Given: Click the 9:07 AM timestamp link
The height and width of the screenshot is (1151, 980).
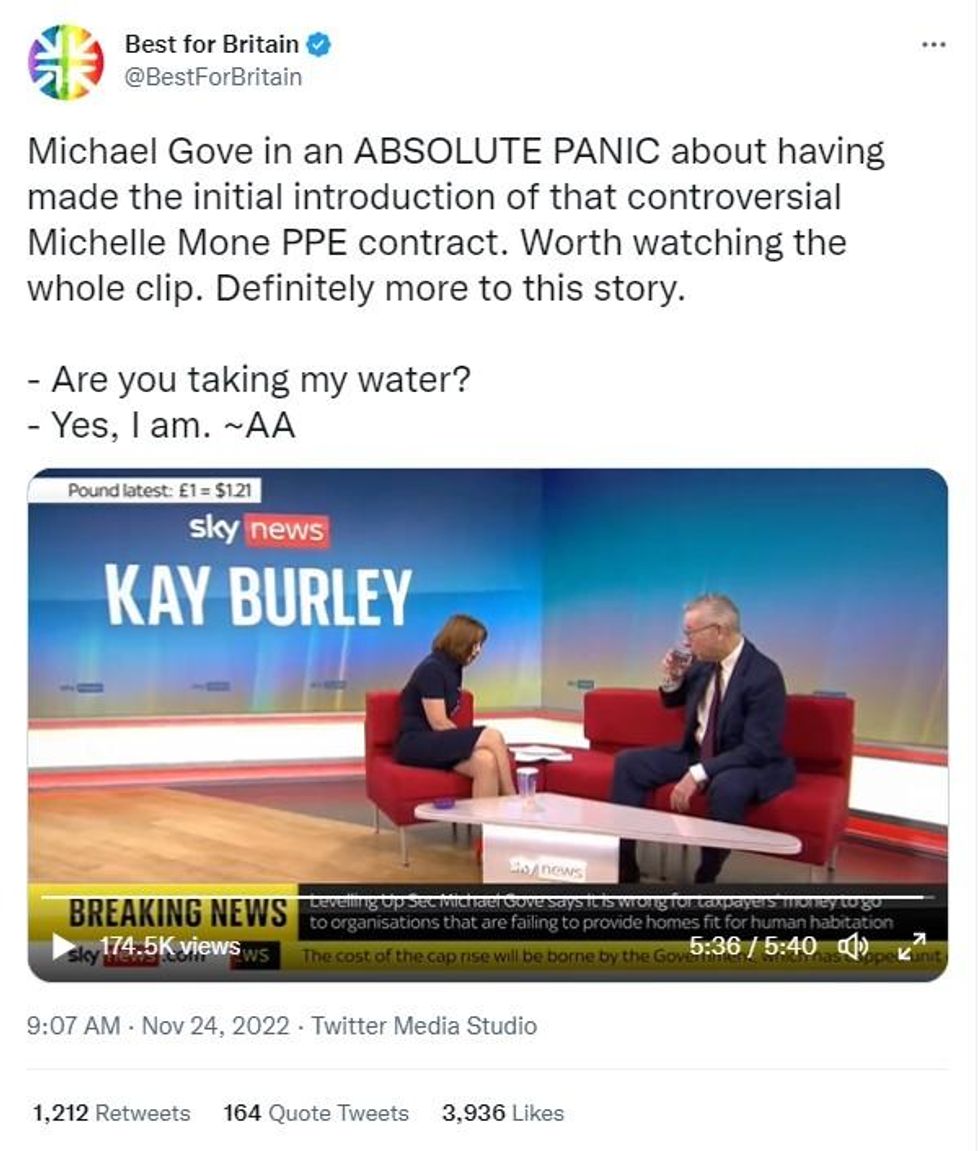Looking at the screenshot, I should pos(73,1025).
